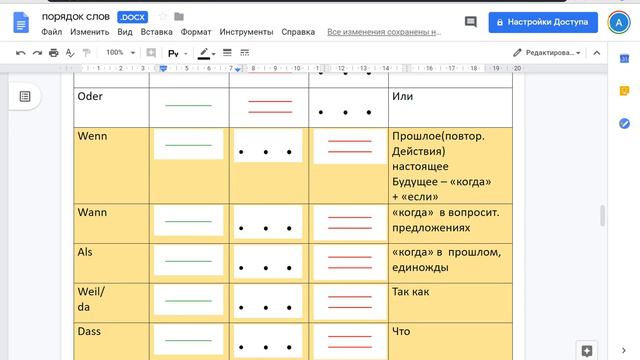Click the Als table cell

(x=111, y=263)
